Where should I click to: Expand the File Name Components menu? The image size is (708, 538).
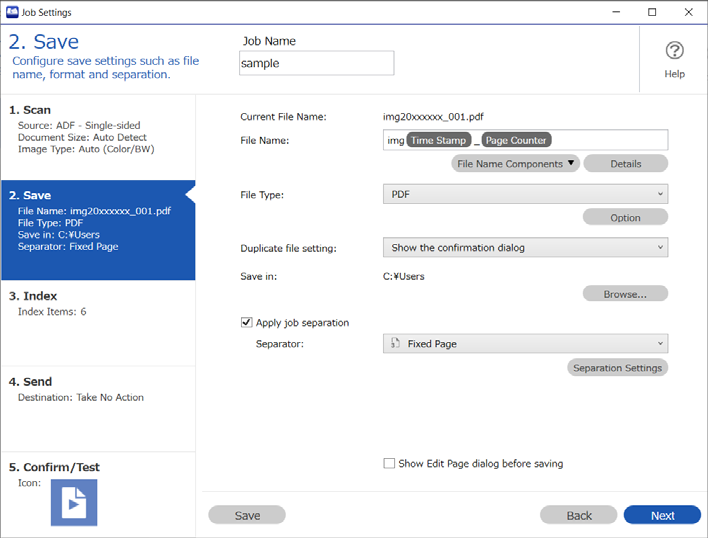pos(515,163)
